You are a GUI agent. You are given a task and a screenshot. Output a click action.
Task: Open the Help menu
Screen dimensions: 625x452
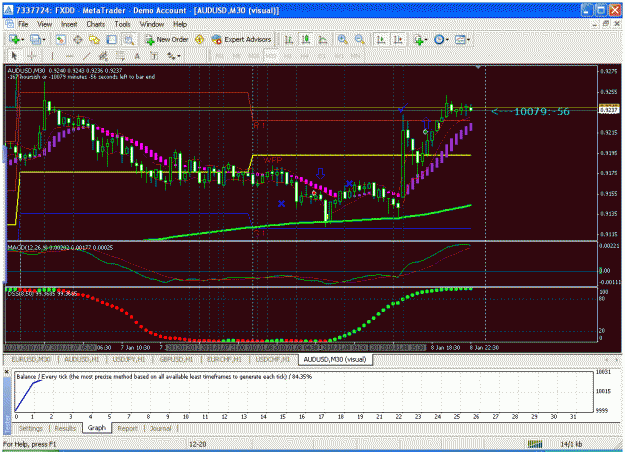[180, 24]
